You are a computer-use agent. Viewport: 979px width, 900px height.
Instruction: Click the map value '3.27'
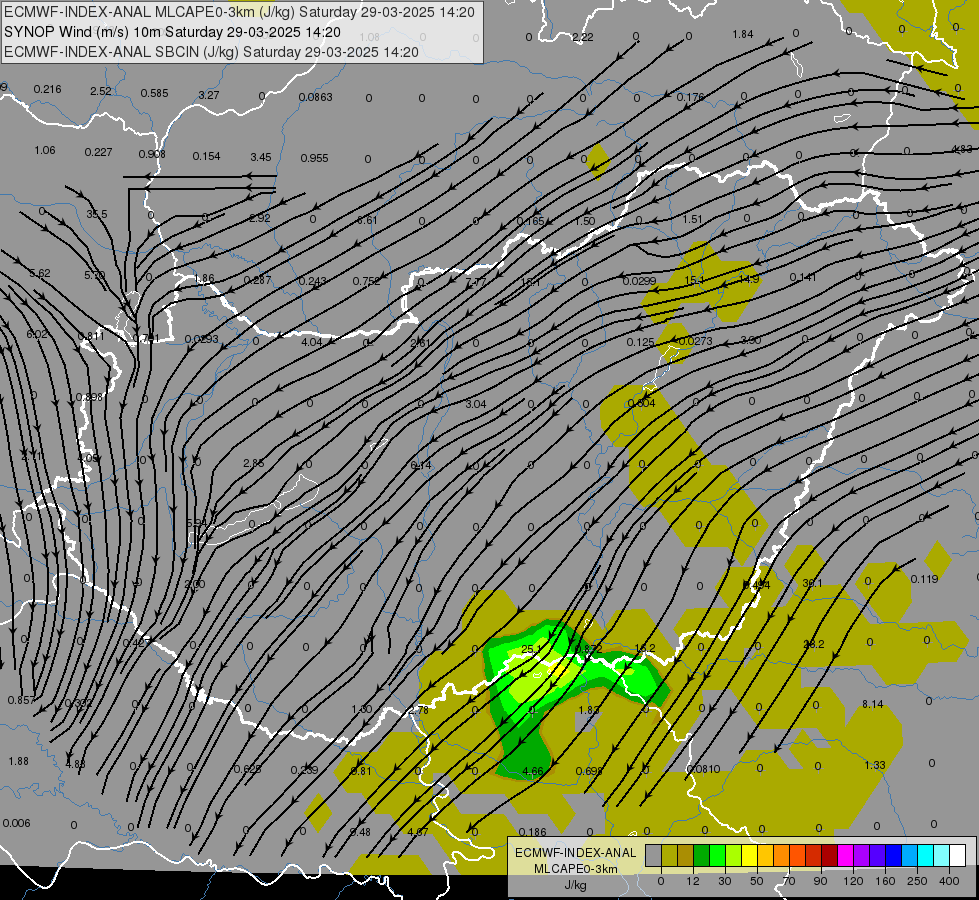coord(209,96)
